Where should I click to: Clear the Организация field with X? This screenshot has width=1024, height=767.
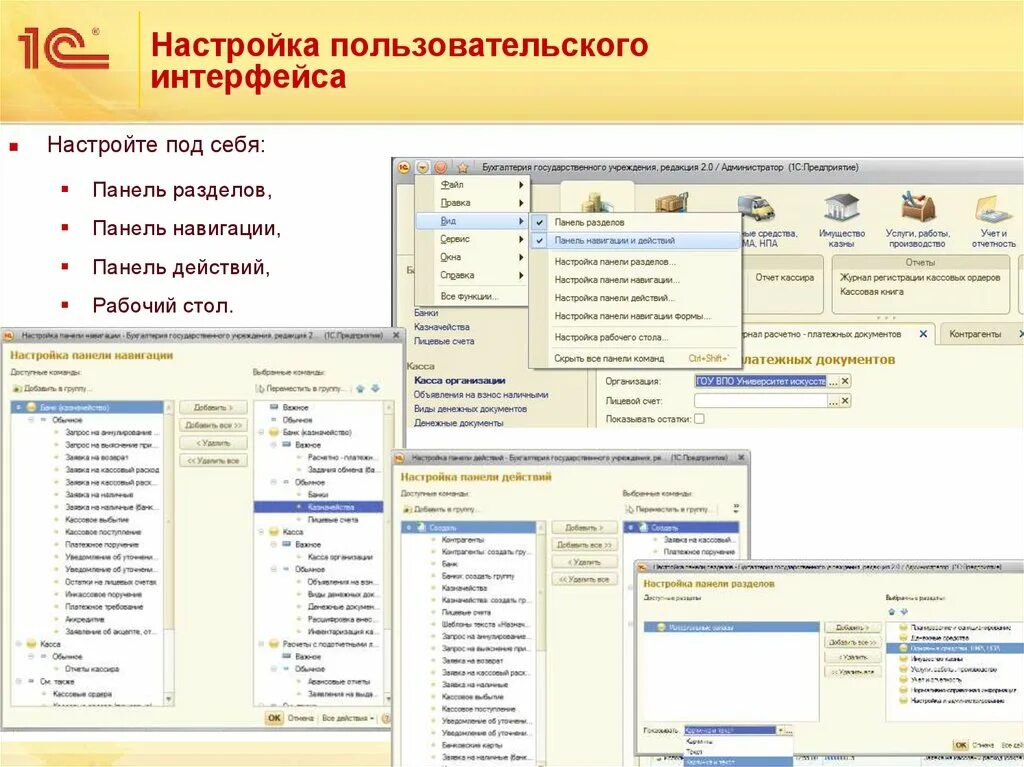pyautogui.click(x=845, y=381)
